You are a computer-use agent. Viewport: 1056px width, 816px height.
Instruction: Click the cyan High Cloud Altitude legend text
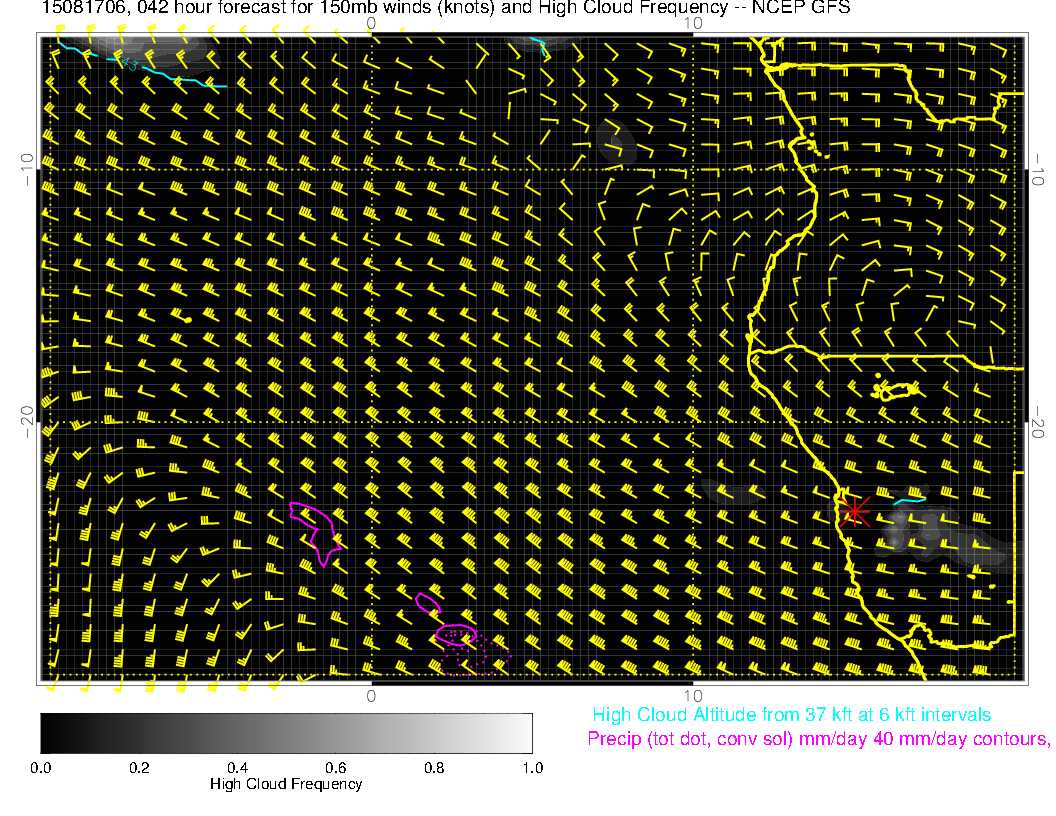click(x=791, y=715)
